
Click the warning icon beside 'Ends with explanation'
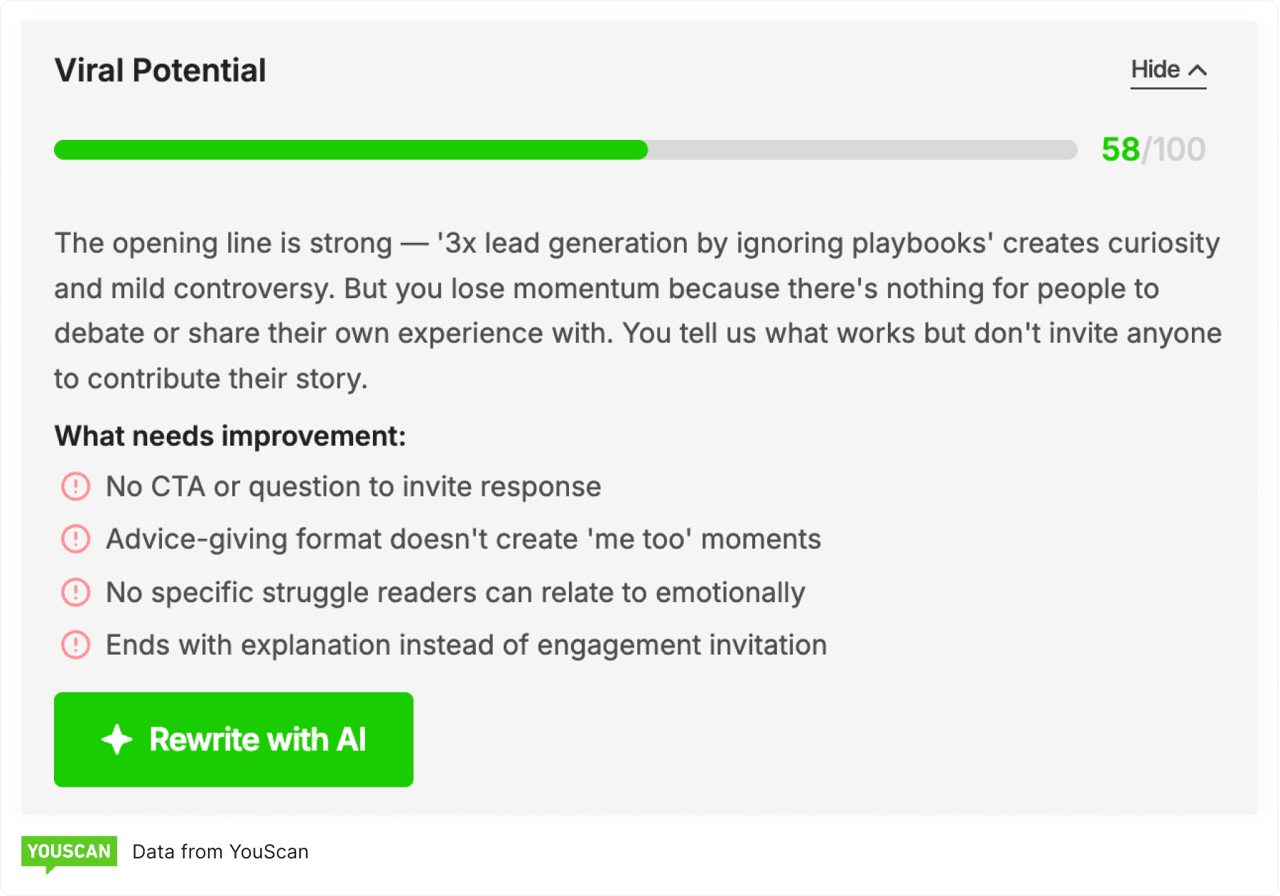[75, 645]
